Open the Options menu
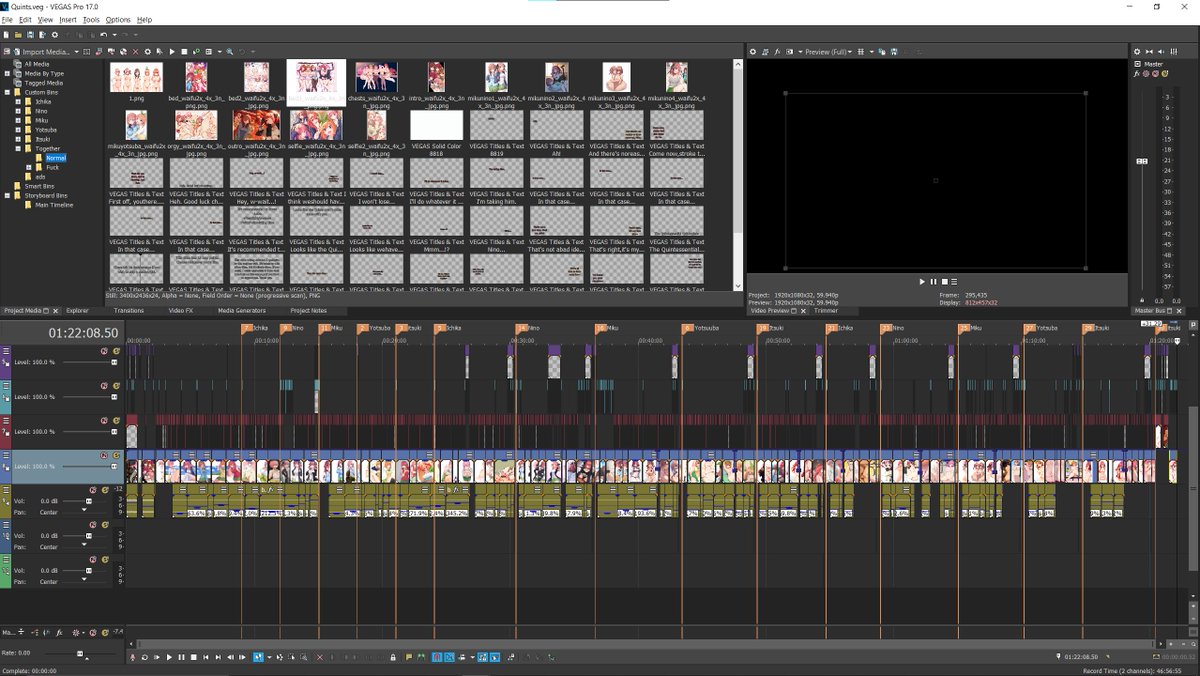 [118, 20]
